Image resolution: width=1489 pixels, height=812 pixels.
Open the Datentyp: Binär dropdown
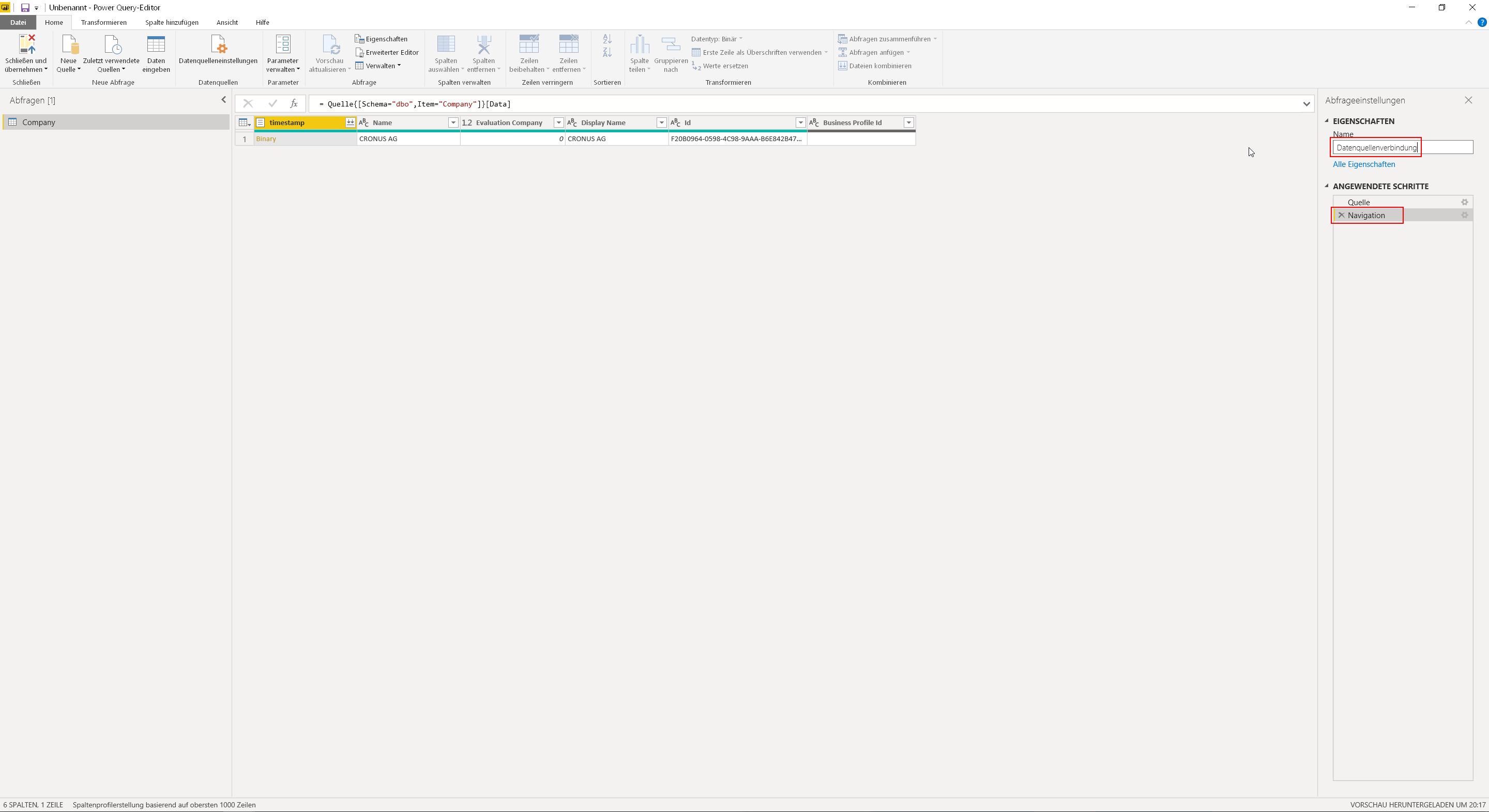pos(717,39)
